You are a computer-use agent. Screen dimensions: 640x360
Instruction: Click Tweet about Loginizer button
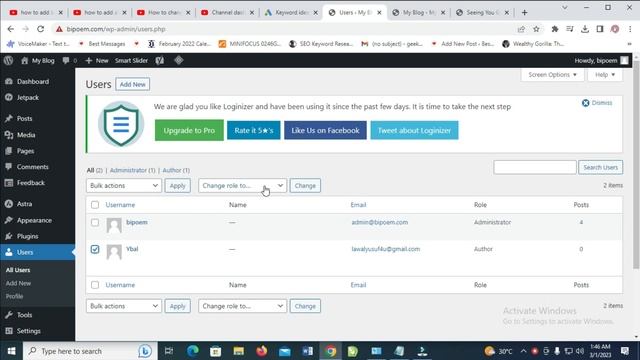click(414, 131)
